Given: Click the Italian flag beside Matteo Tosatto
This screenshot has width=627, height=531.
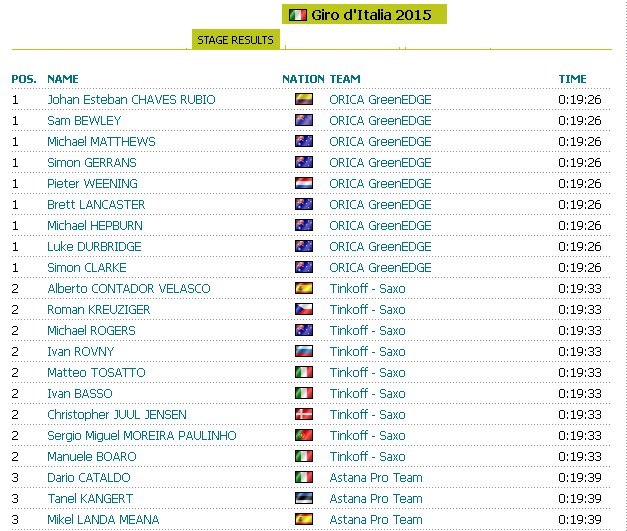Looking at the screenshot, I should click(304, 372).
